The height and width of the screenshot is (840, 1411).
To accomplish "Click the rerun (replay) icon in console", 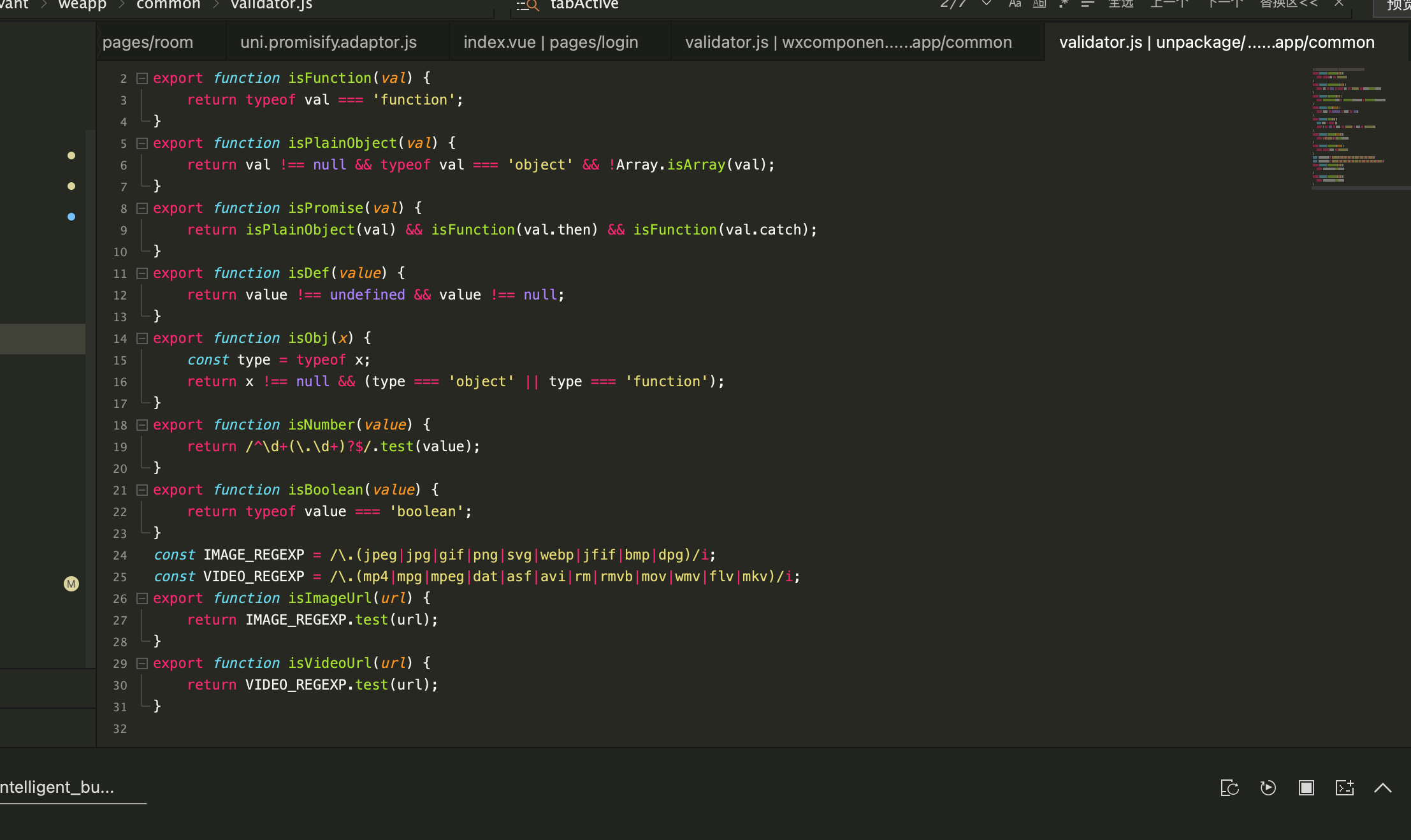I will pos(1268,788).
